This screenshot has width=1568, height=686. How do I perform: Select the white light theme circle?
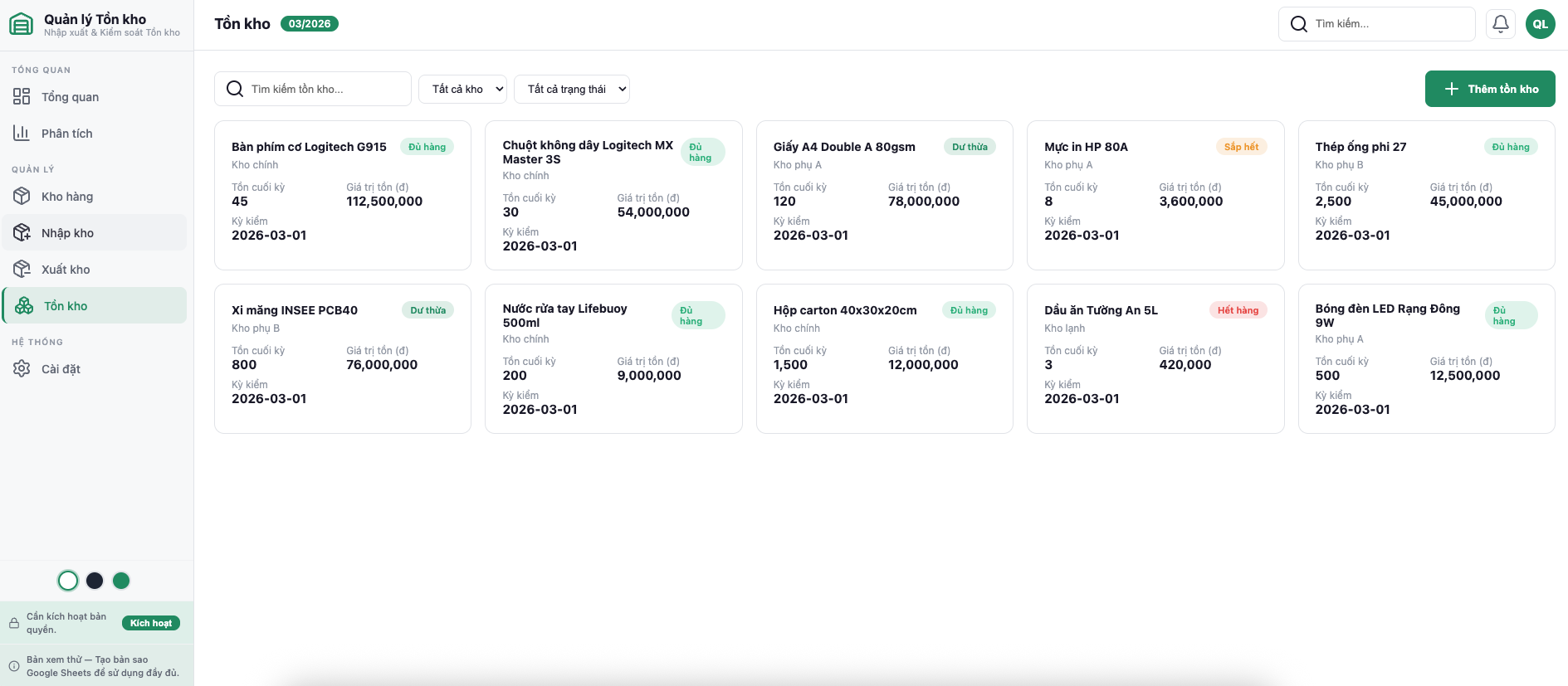pos(68,581)
